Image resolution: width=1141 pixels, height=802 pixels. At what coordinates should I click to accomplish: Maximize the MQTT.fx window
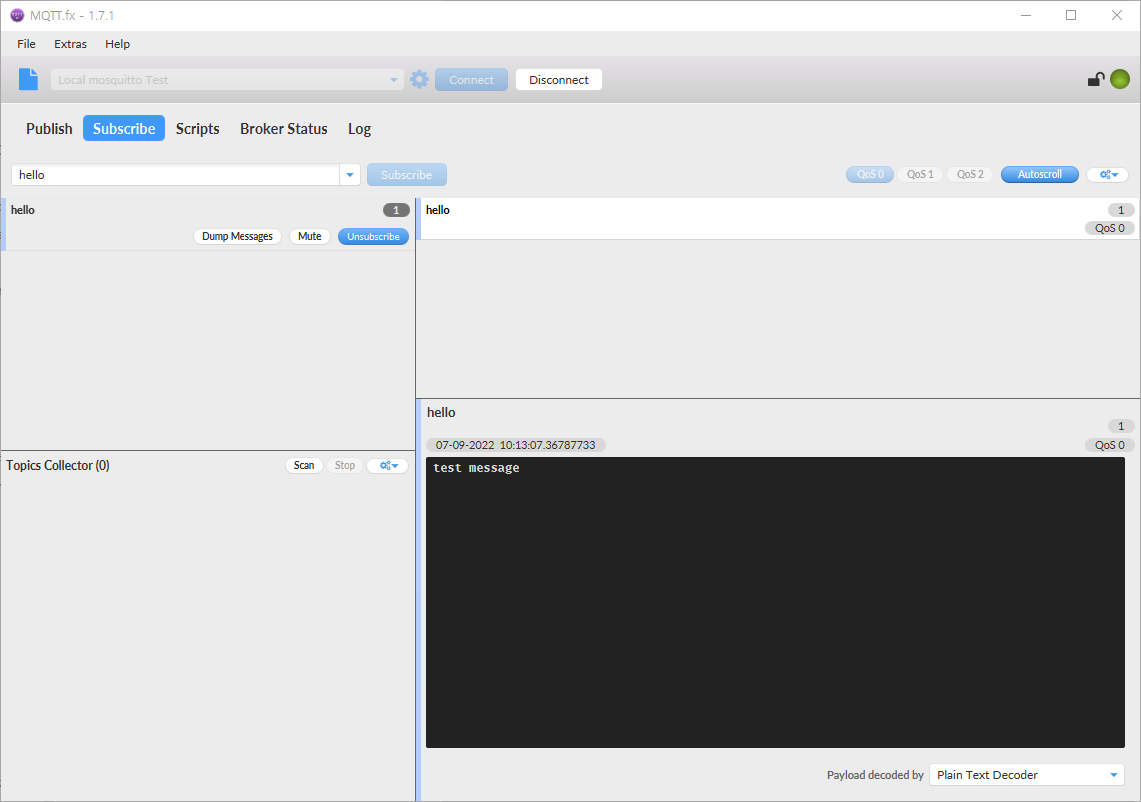point(1071,15)
